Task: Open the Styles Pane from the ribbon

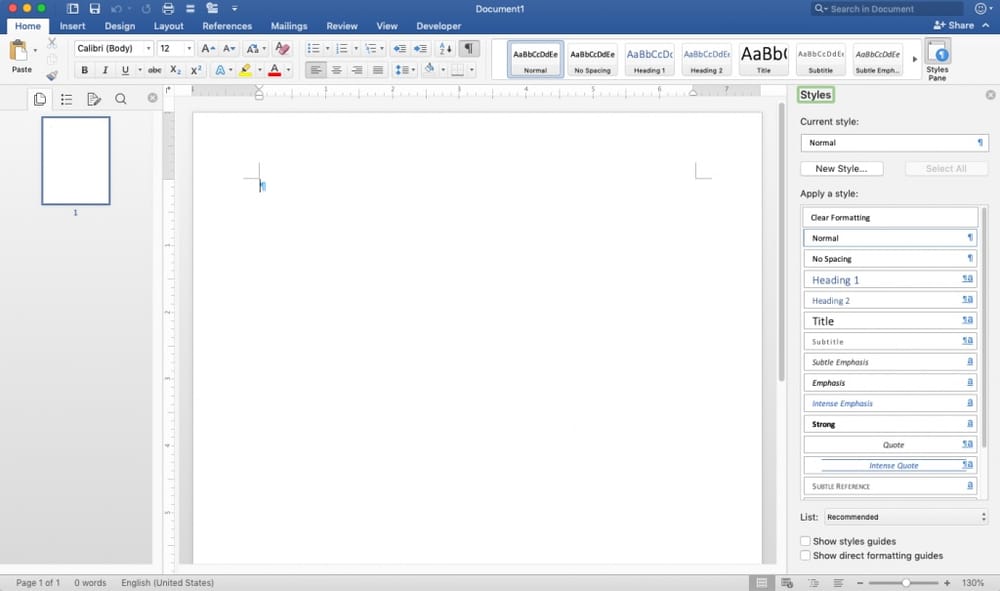Action: 938,58
